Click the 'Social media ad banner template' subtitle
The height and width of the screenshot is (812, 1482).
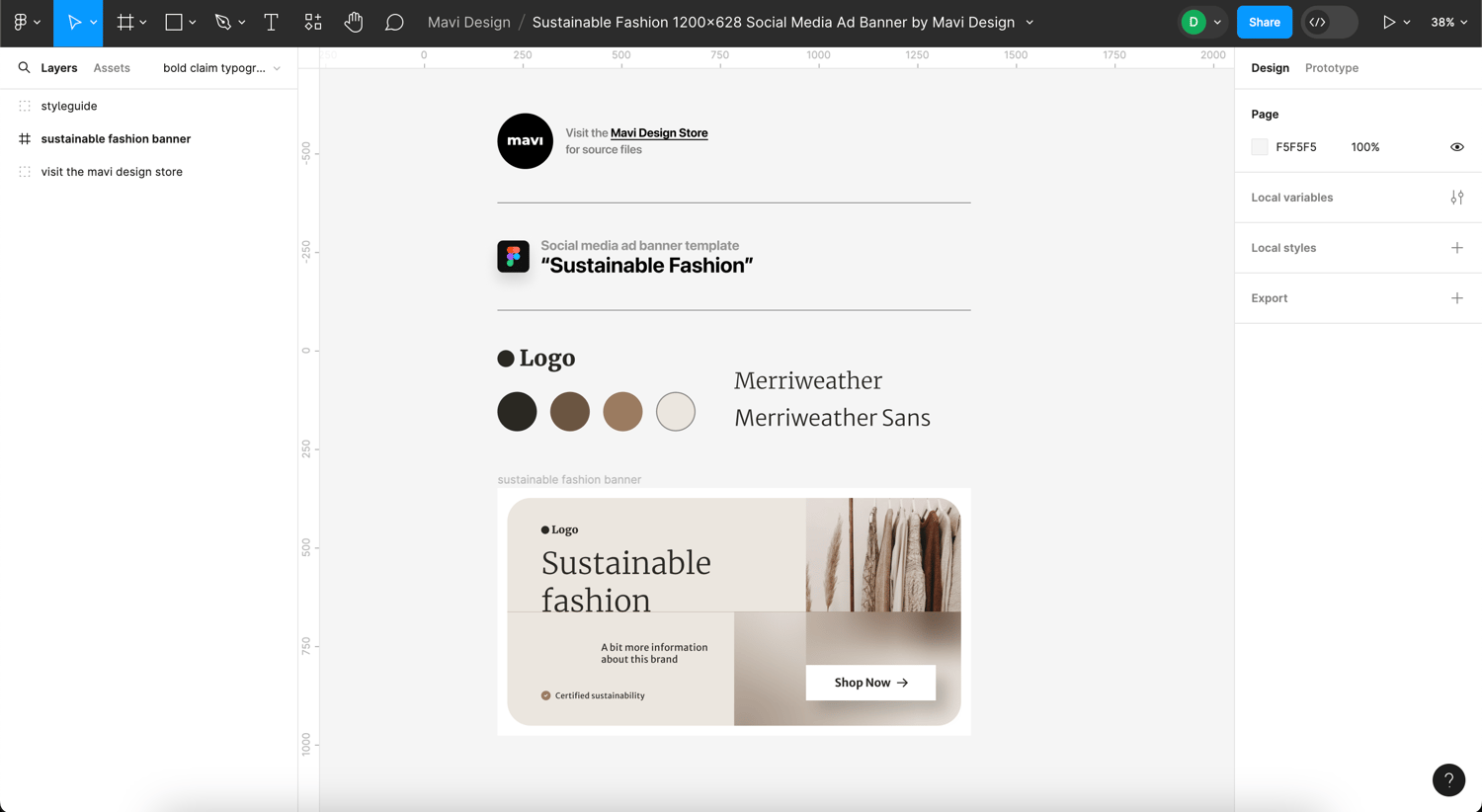click(639, 246)
